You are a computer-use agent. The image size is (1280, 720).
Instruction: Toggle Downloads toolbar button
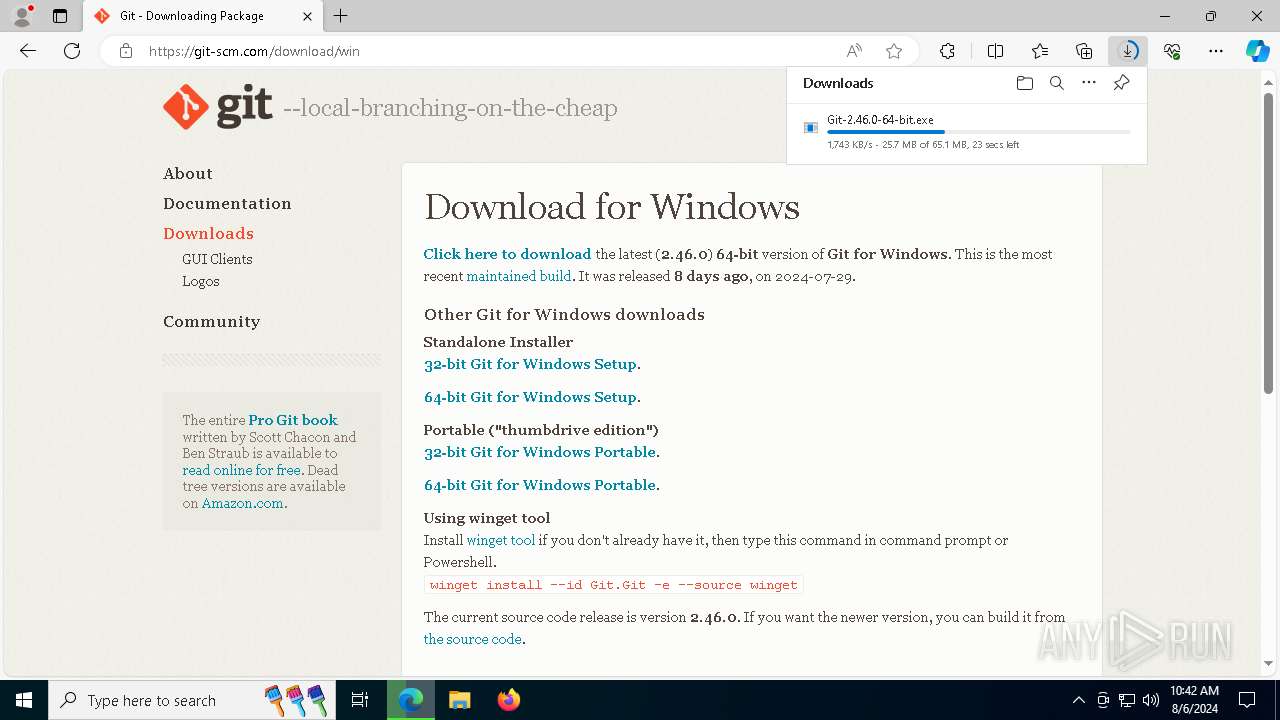pos(1128,51)
